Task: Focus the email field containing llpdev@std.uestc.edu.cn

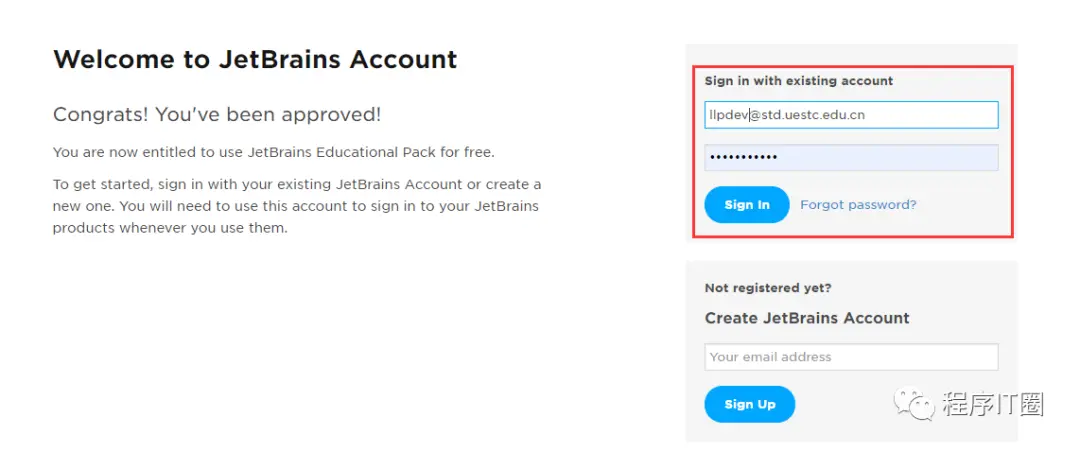Action: point(851,115)
